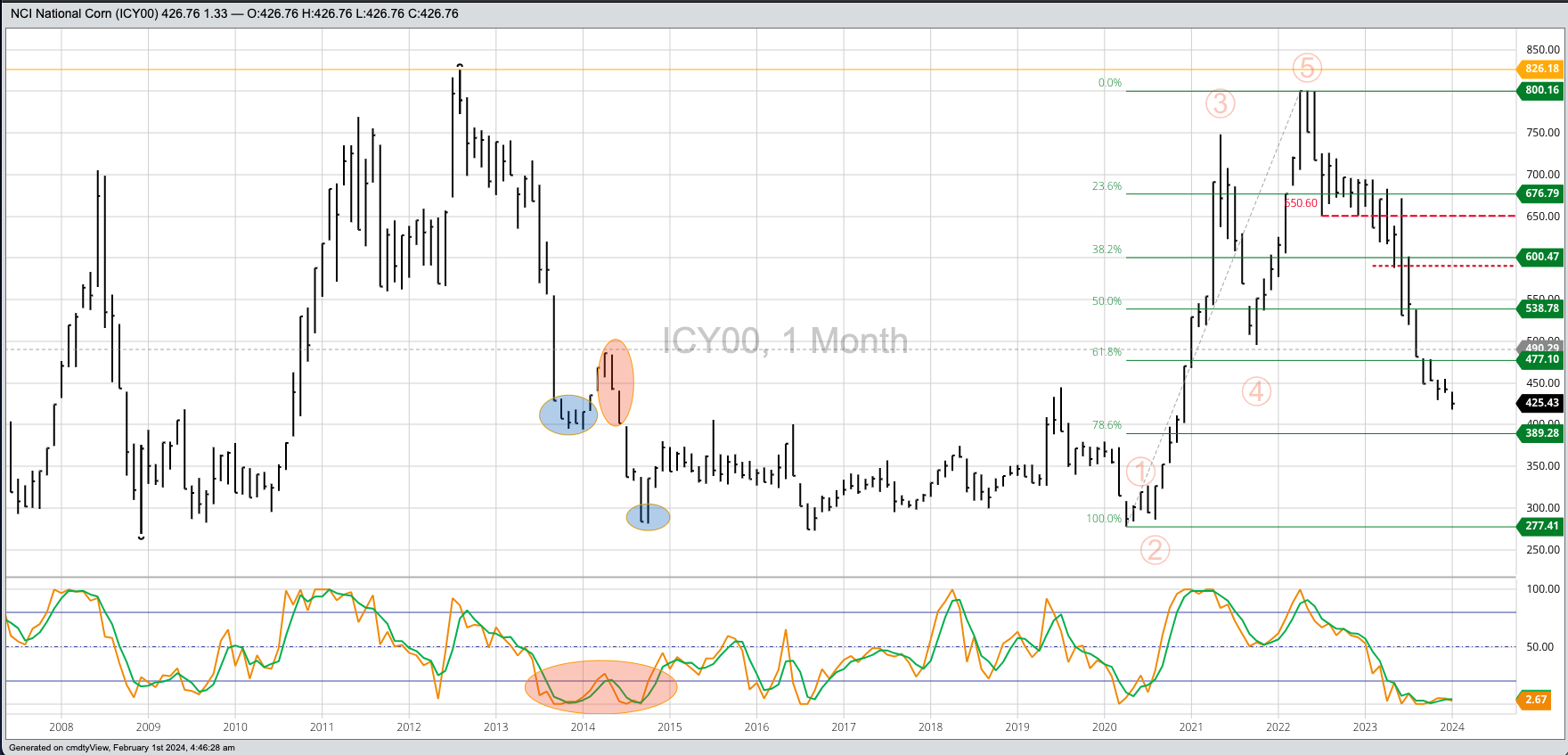Click the orange 2.67 stochastic value tag
The image size is (1568, 755).
click(x=1536, y=700)
